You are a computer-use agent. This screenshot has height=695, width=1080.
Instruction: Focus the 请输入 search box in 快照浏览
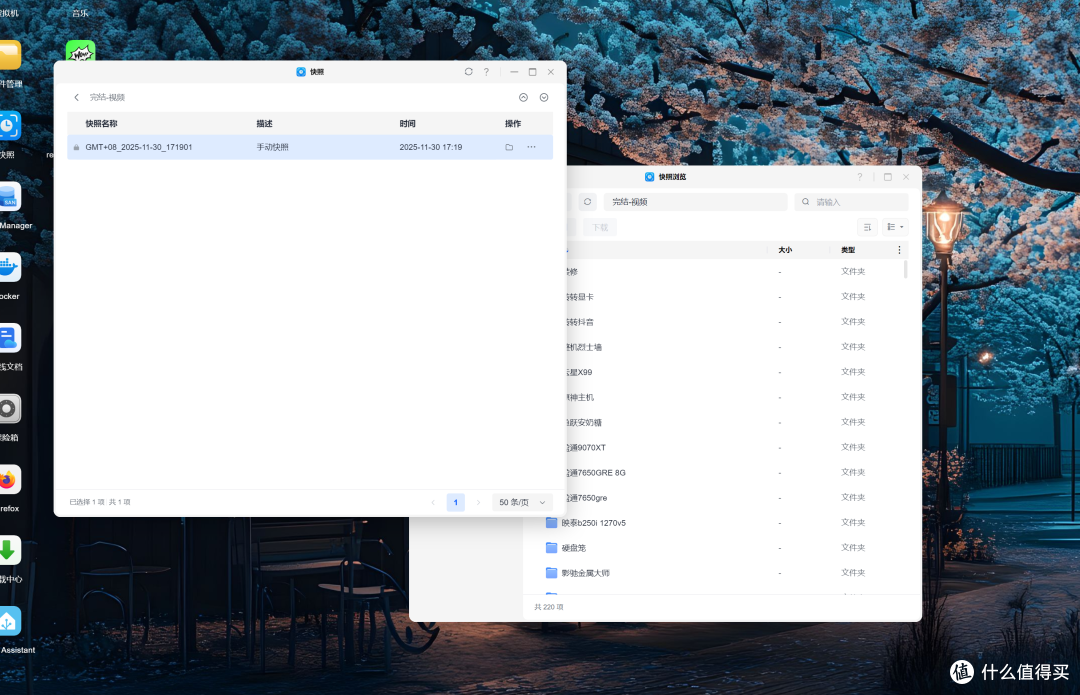pos(851,202)
